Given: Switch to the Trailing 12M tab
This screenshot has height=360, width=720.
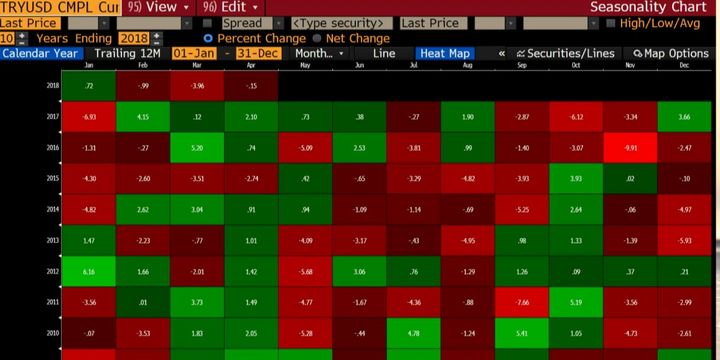Looking at the screenshot, I should pos(127,54).
